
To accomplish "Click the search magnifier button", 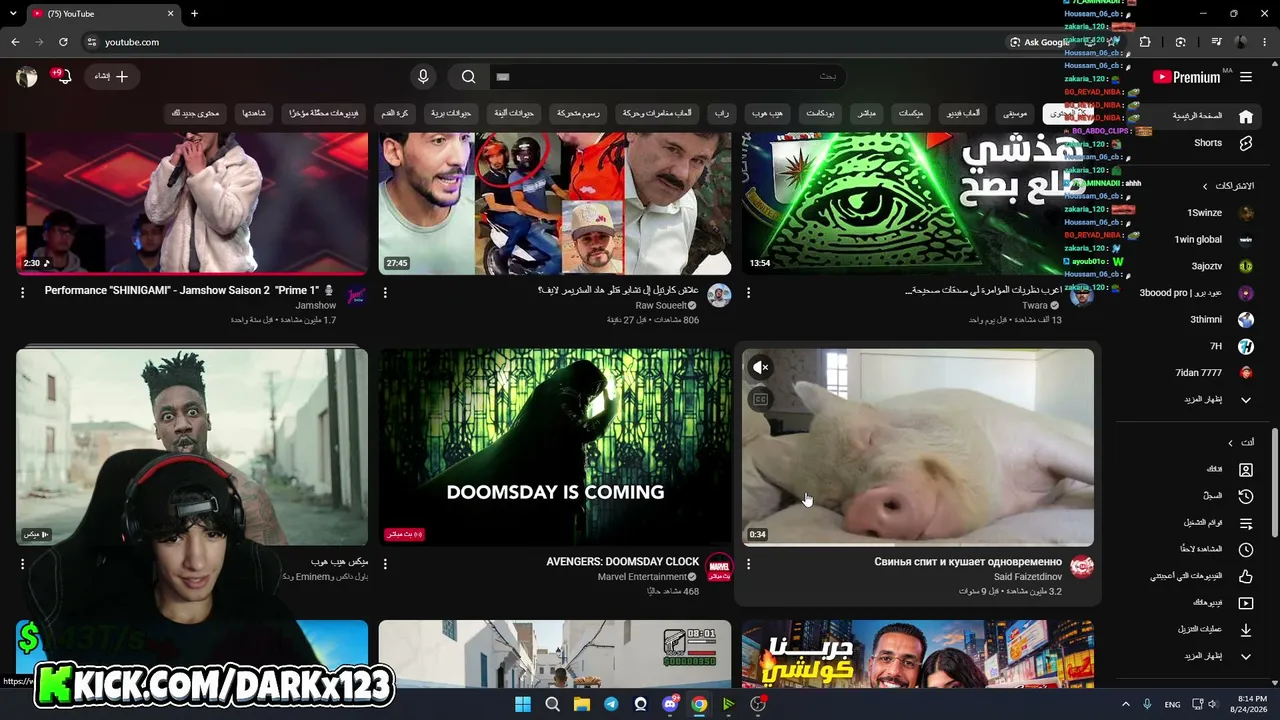I will point(468,77).
